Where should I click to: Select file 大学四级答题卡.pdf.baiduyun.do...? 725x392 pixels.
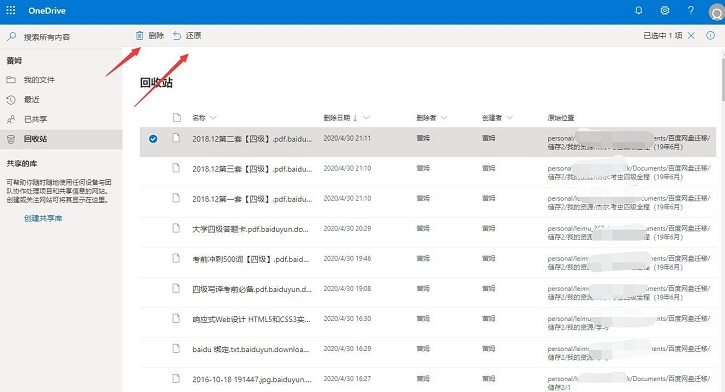click(250, 229)
